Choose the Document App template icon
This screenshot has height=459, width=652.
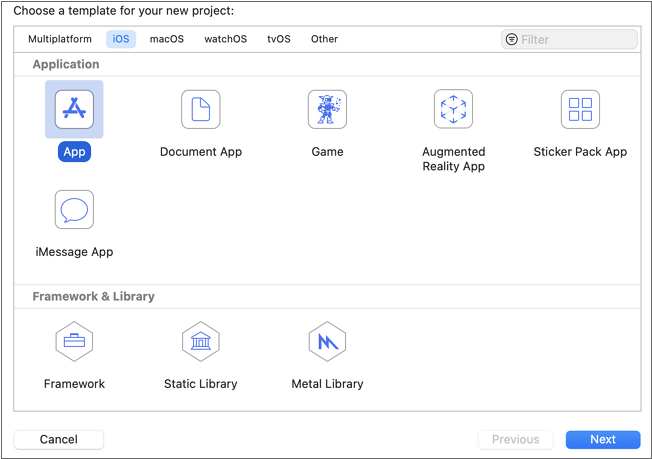(201, 110)
